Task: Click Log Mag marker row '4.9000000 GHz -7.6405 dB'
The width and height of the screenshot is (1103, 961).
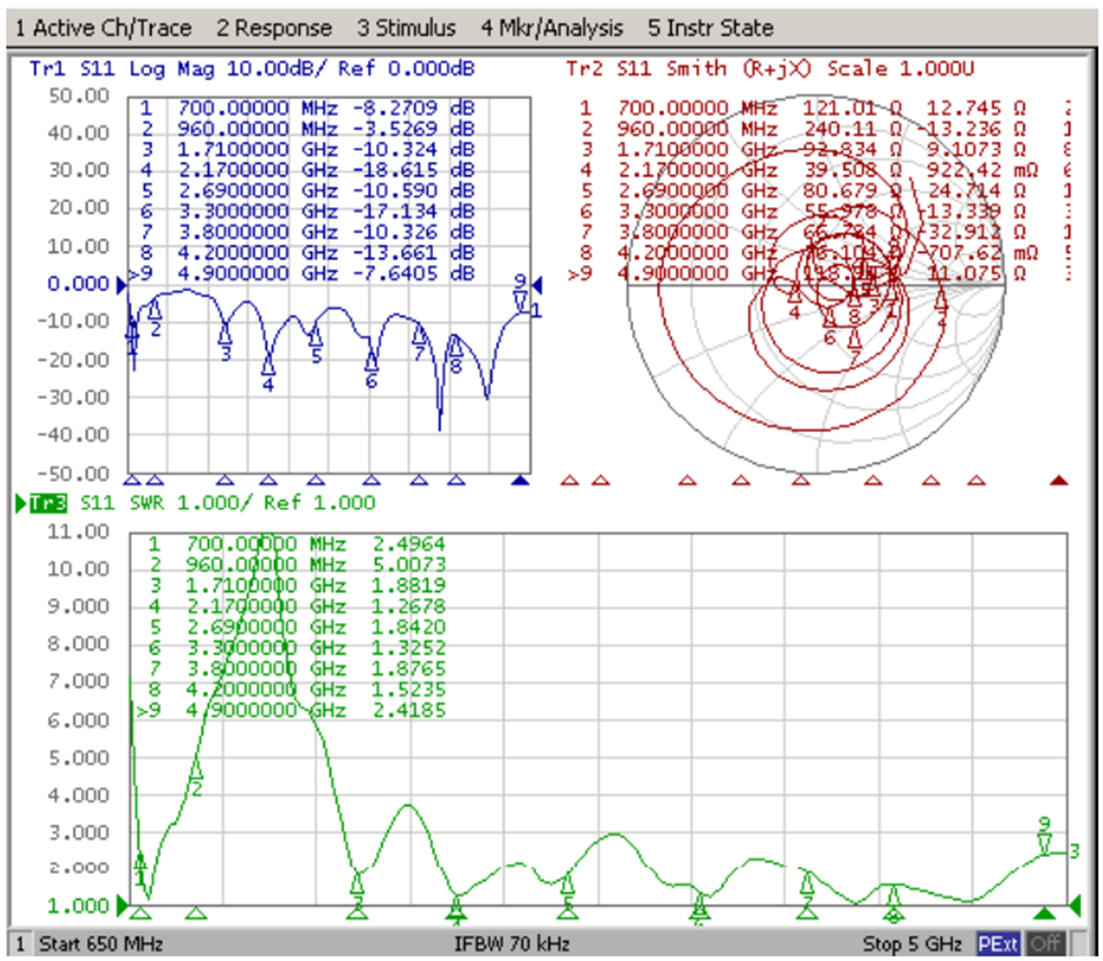Action: (303, 273)
